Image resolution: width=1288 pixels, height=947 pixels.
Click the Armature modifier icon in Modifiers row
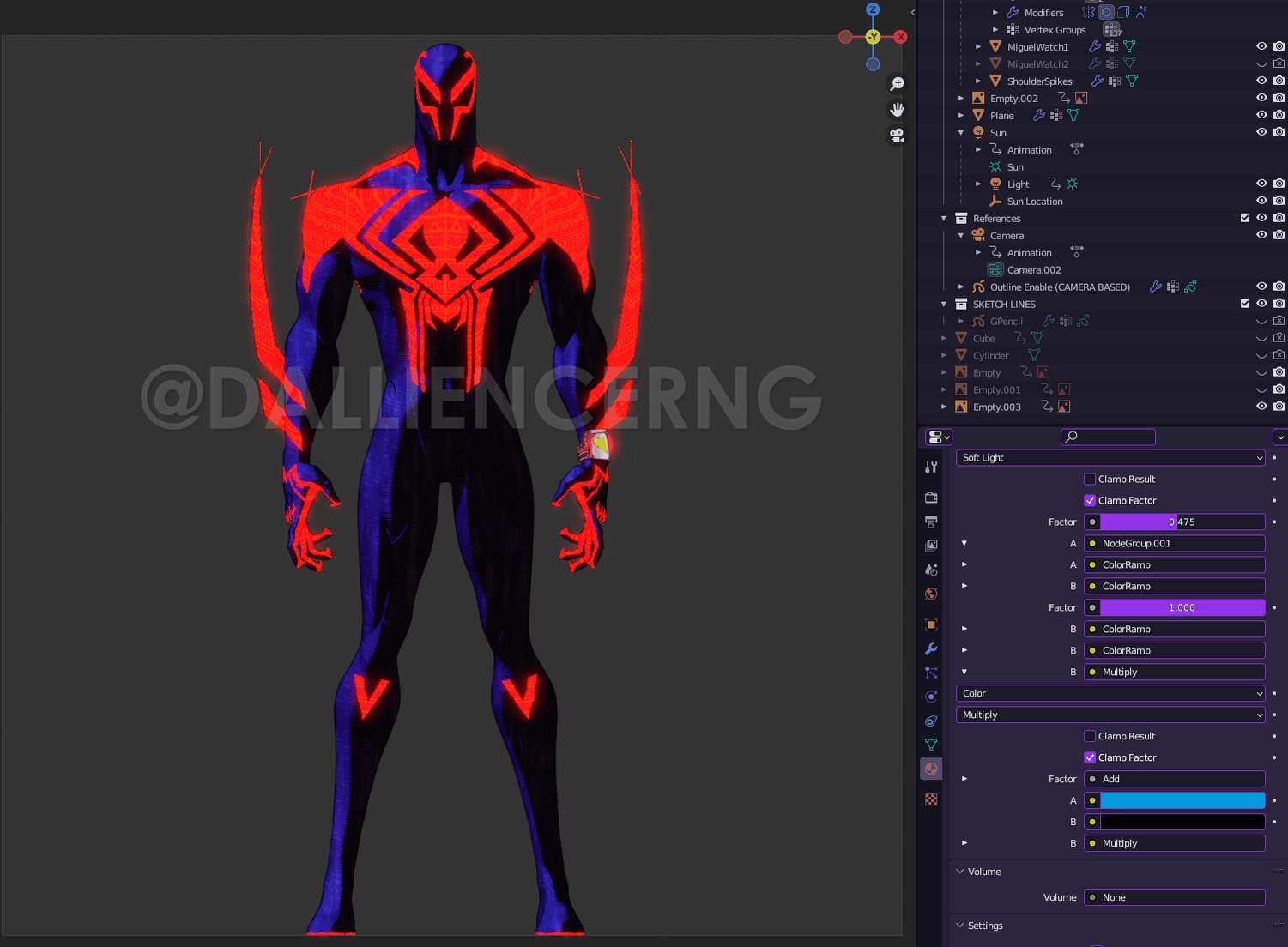click(1140, 12)
